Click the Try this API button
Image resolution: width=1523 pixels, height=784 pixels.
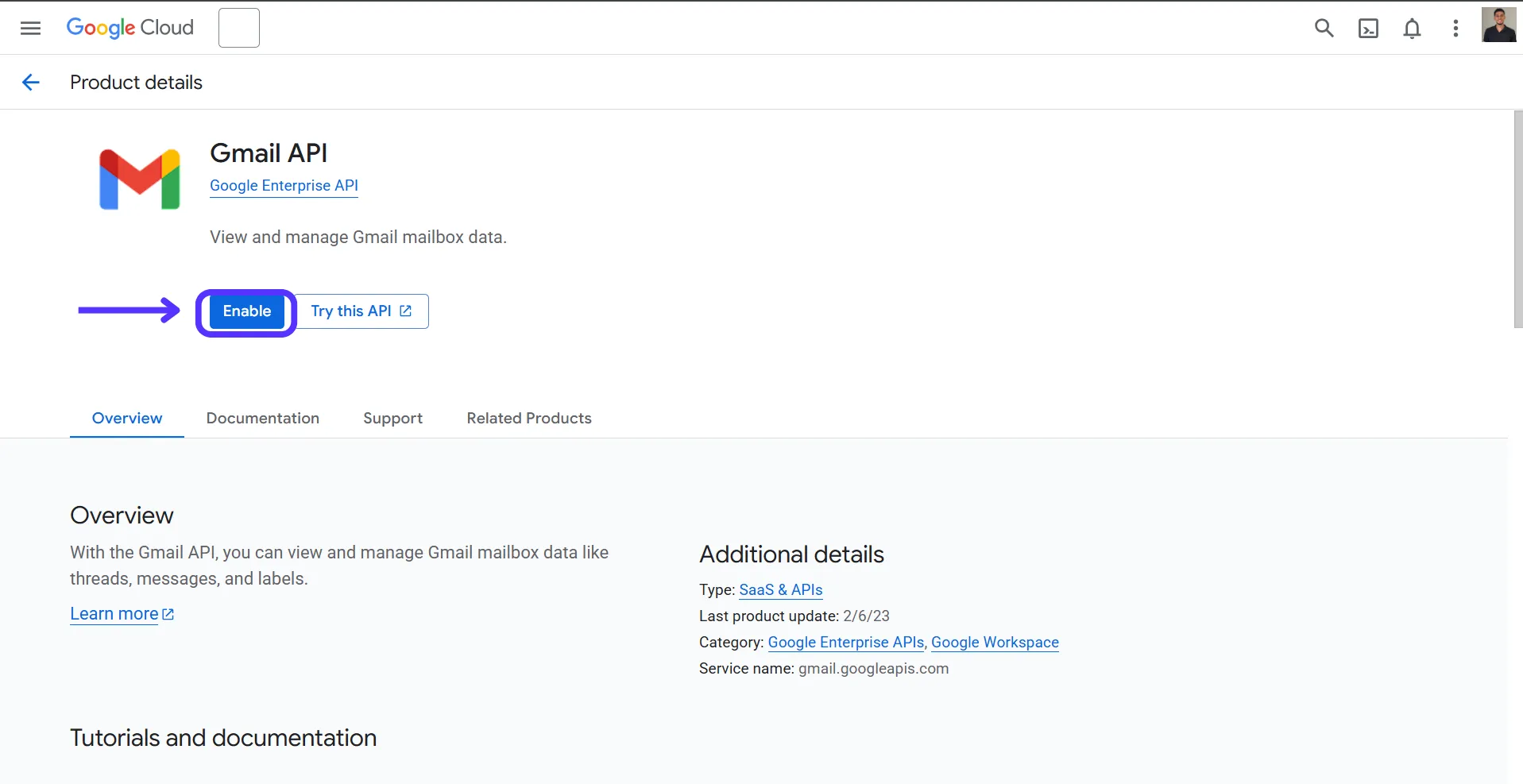[361, 311]
